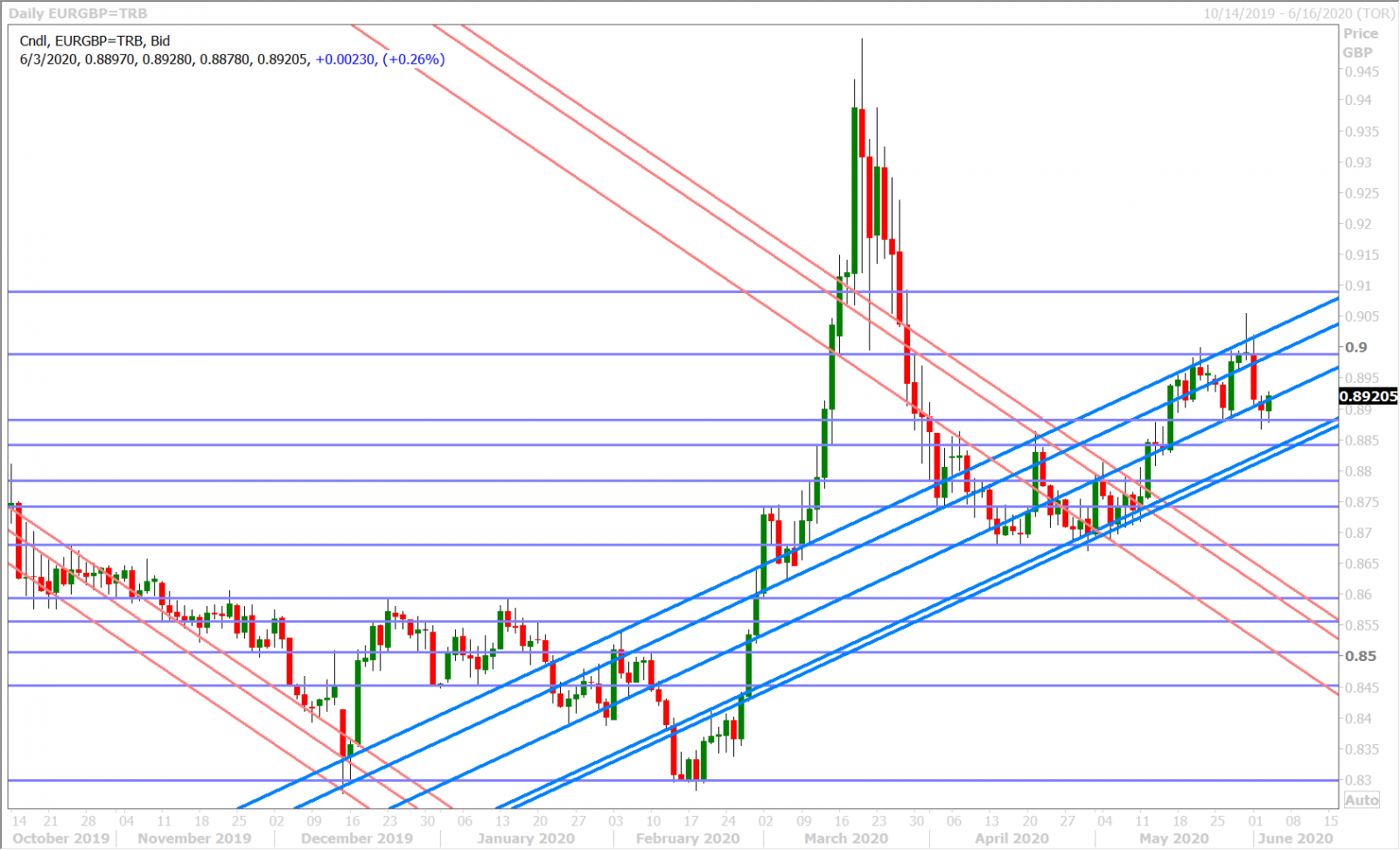Click price axis label 0.84
The width and height of the screenshot is (1400, 850).
tap(1358, 718)
